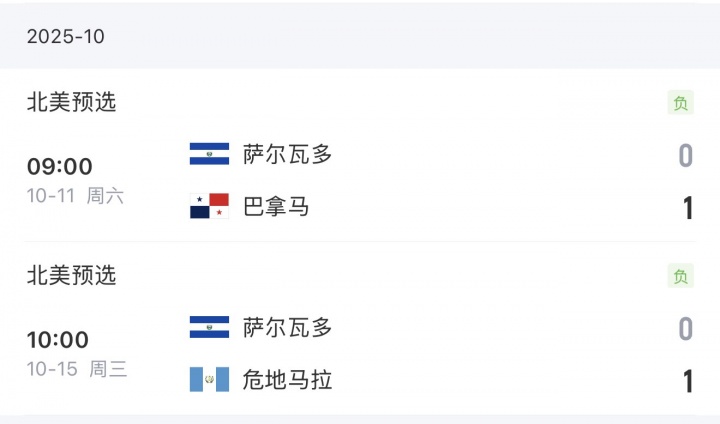Viewport: 720px width, 424px height.
Task: Select the date 10-15 周三
Action: [x=77, y=369]
